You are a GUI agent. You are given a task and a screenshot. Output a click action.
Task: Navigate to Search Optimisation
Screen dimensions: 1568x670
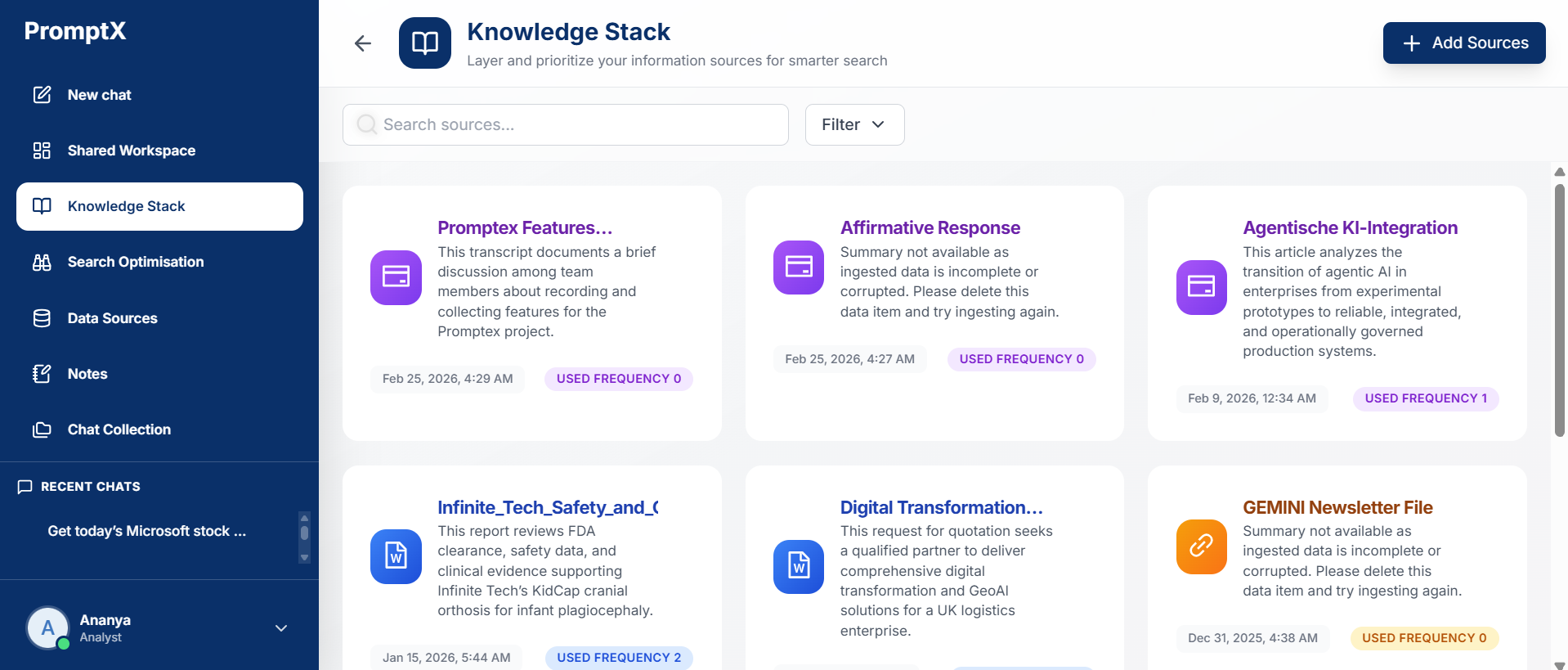[159, 262]
